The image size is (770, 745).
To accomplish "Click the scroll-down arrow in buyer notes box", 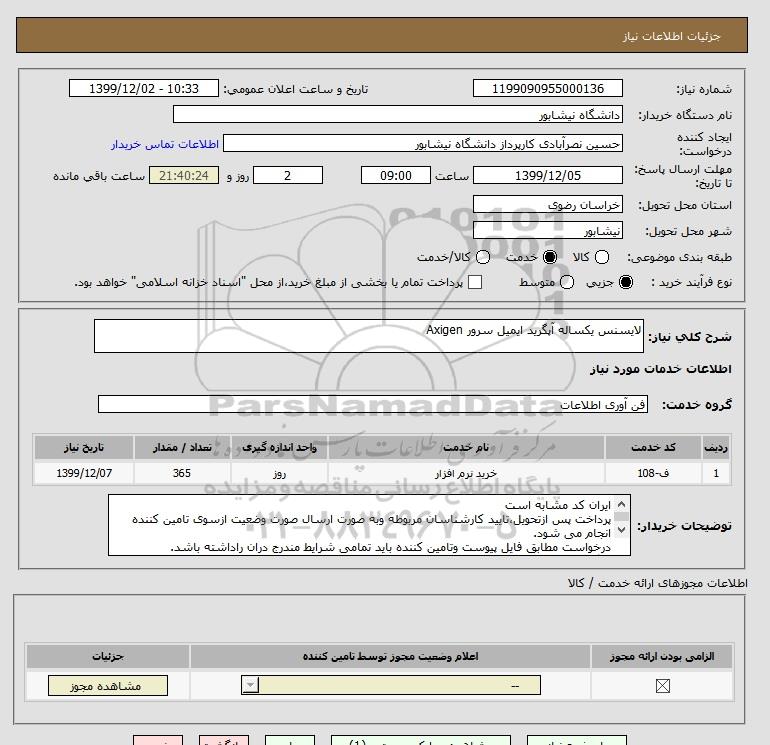I will point(621,529).
